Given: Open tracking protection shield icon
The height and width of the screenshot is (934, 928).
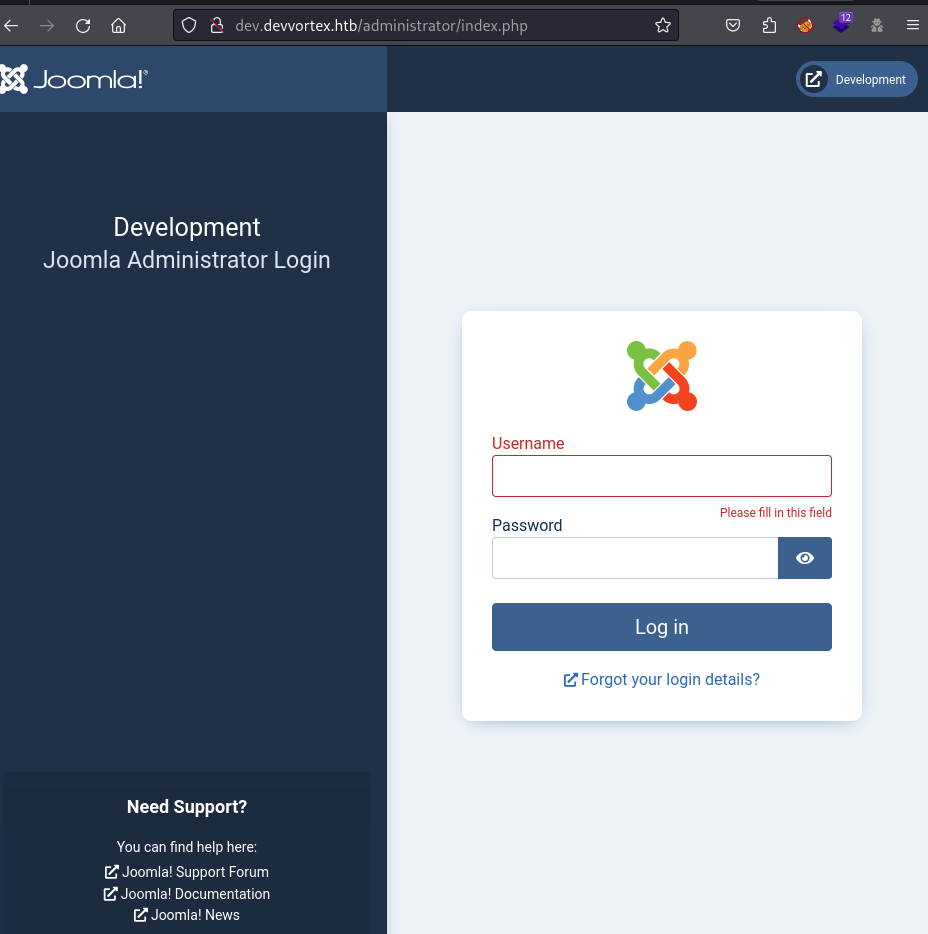Looking at the screenshot, I should (x=189, y=26).
